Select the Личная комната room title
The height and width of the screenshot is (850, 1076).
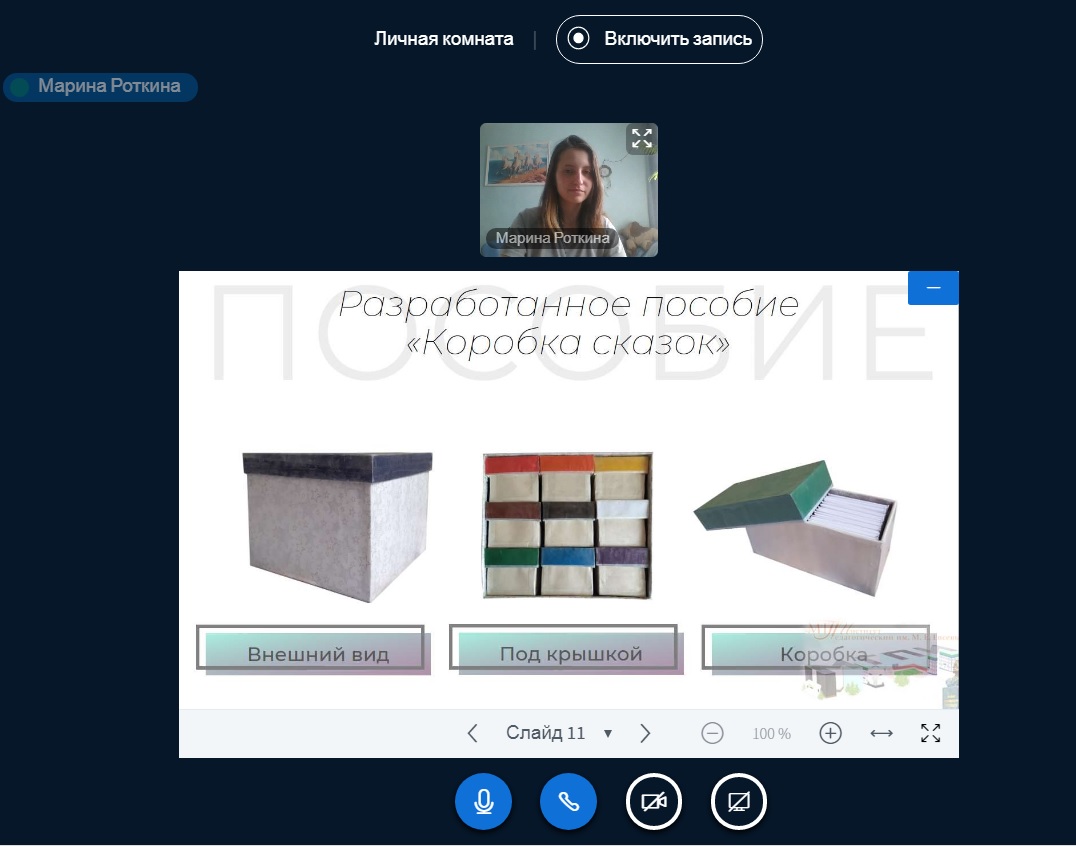(x=443, y=40)
